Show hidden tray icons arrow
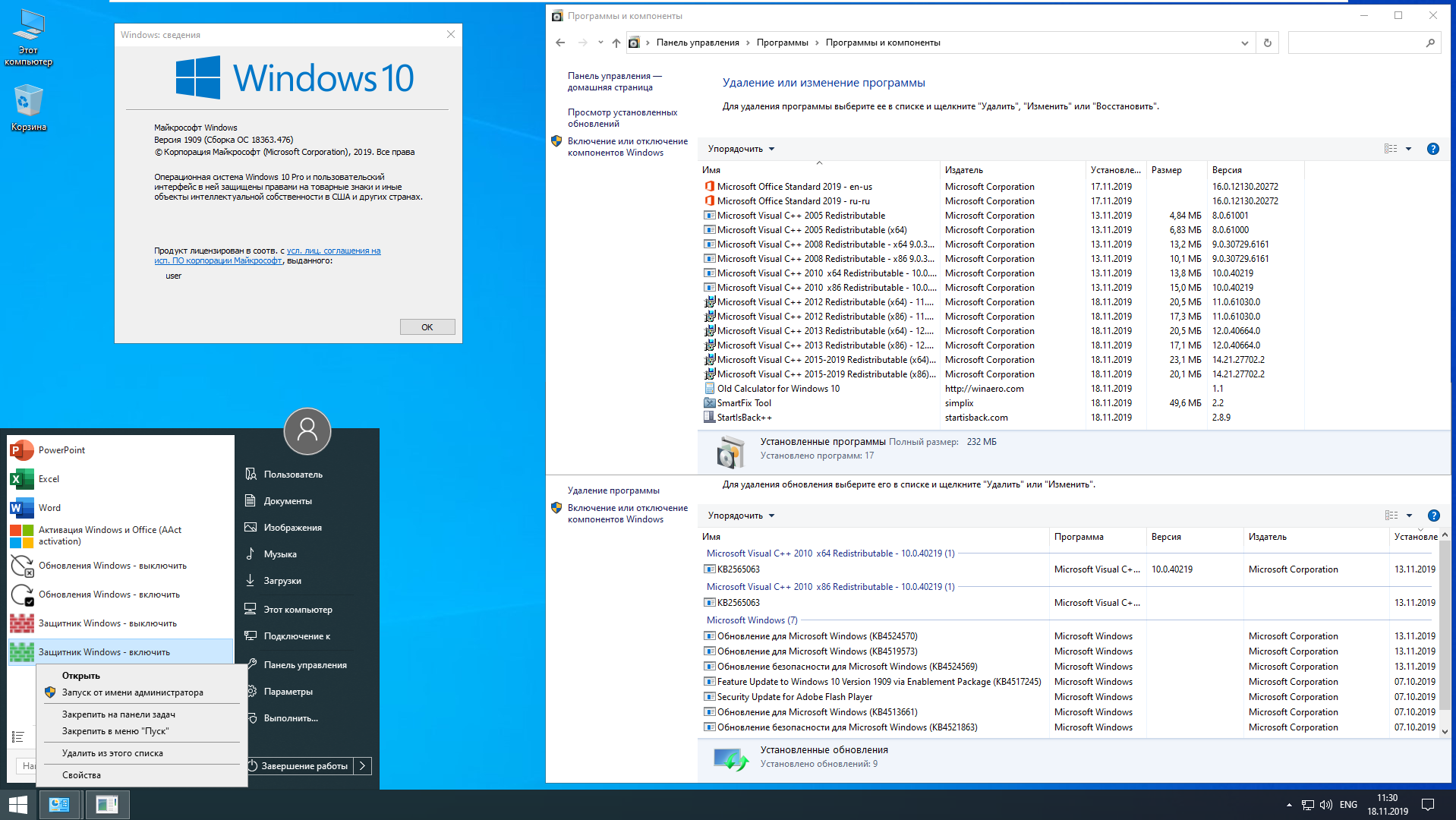 pyautogui.click(x=1289, y=805)
